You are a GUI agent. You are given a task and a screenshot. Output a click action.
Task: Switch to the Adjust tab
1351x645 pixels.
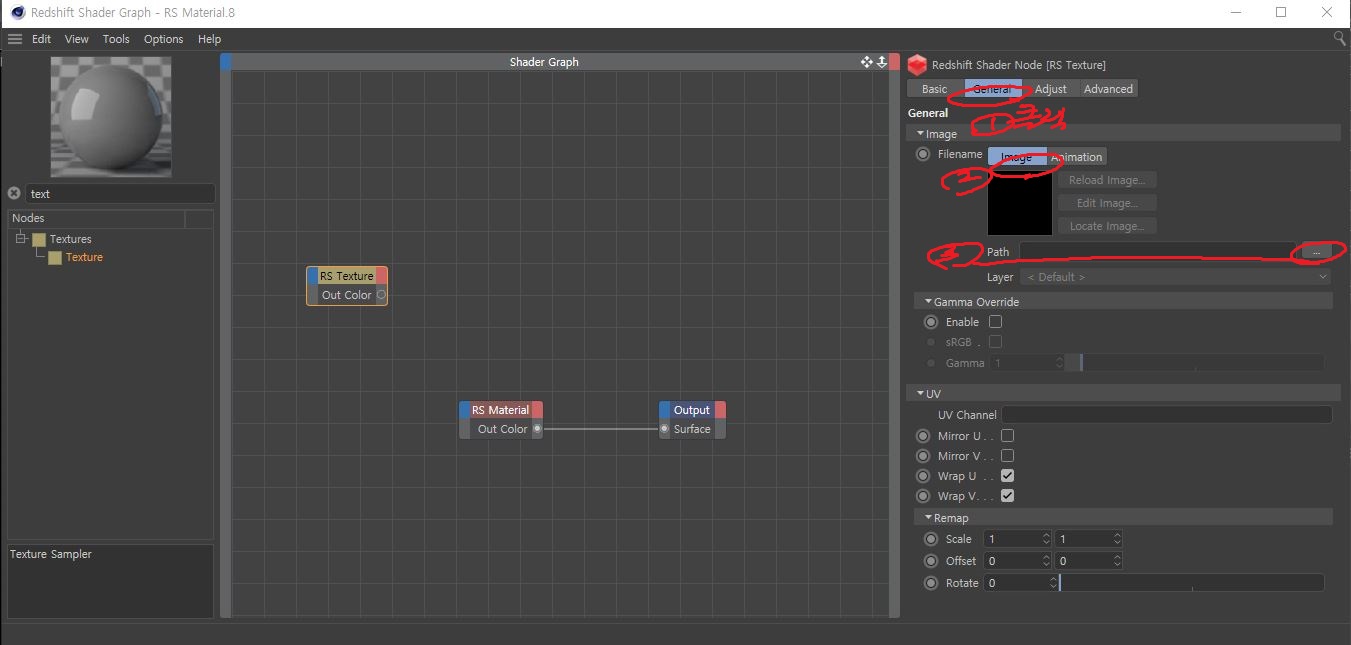tap(1051, 89)
